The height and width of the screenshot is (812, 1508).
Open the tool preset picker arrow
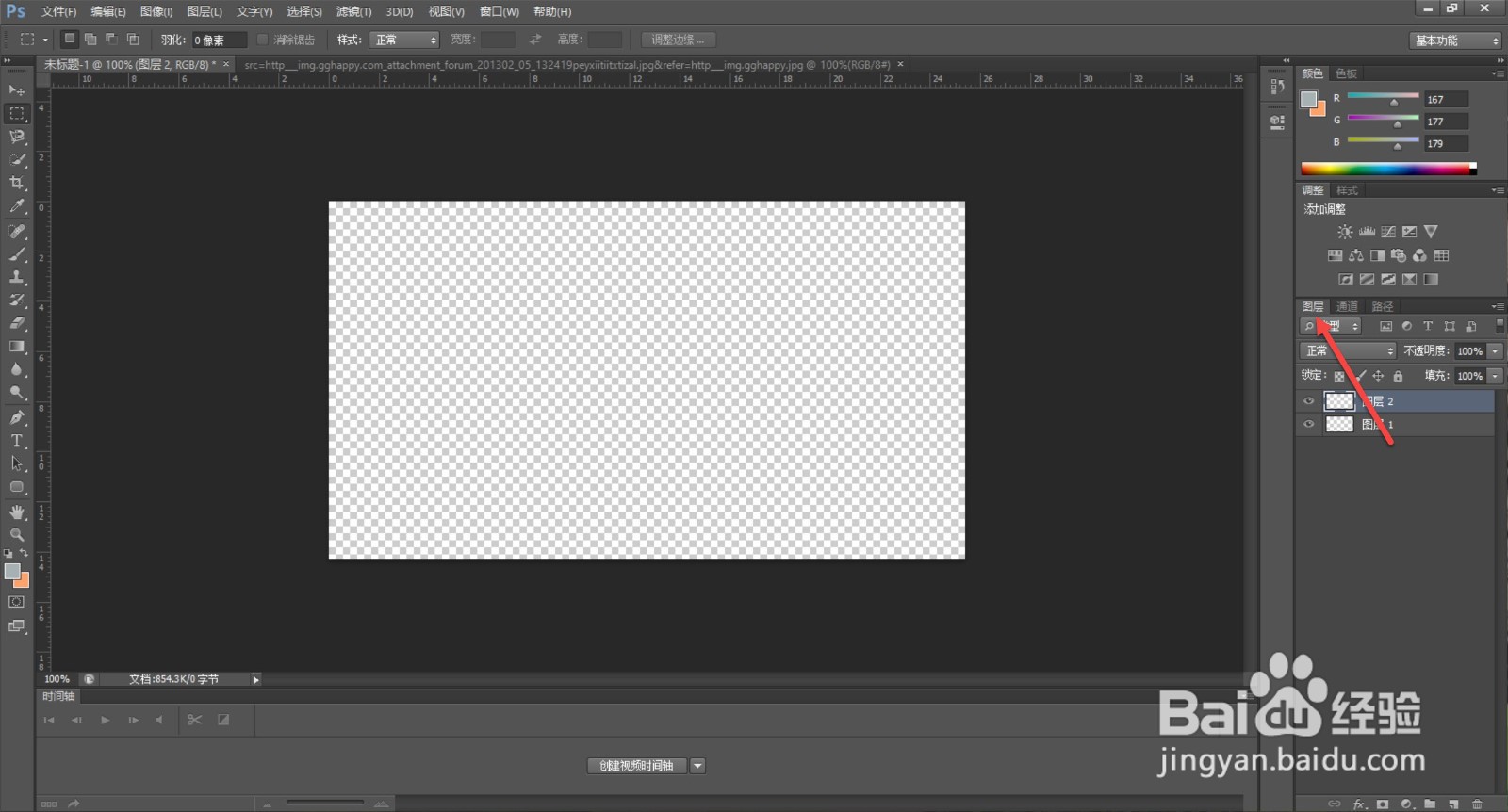pyautogui.click(x=45, y=40)
